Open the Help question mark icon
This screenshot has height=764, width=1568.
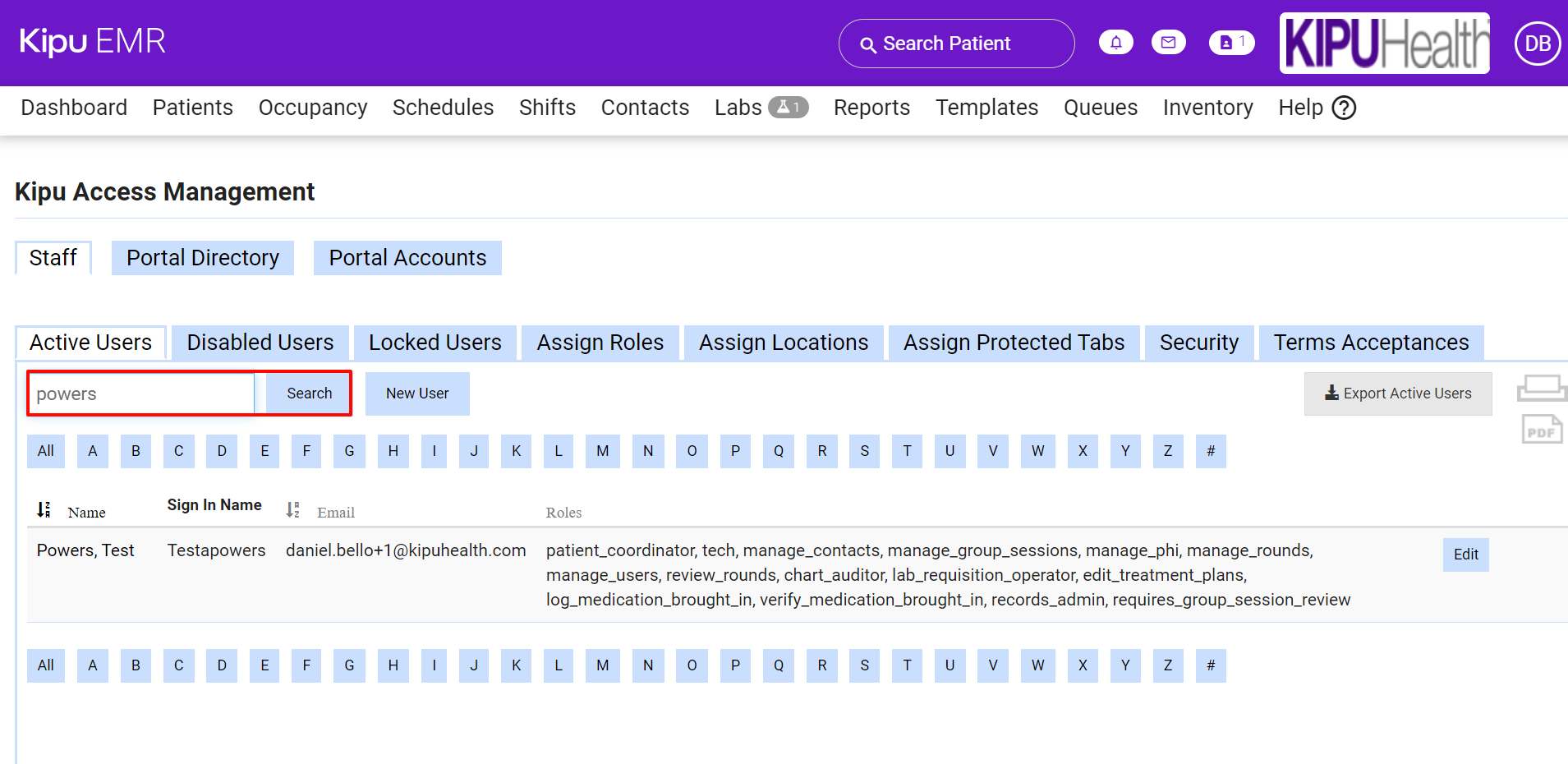click(1344, 108)
